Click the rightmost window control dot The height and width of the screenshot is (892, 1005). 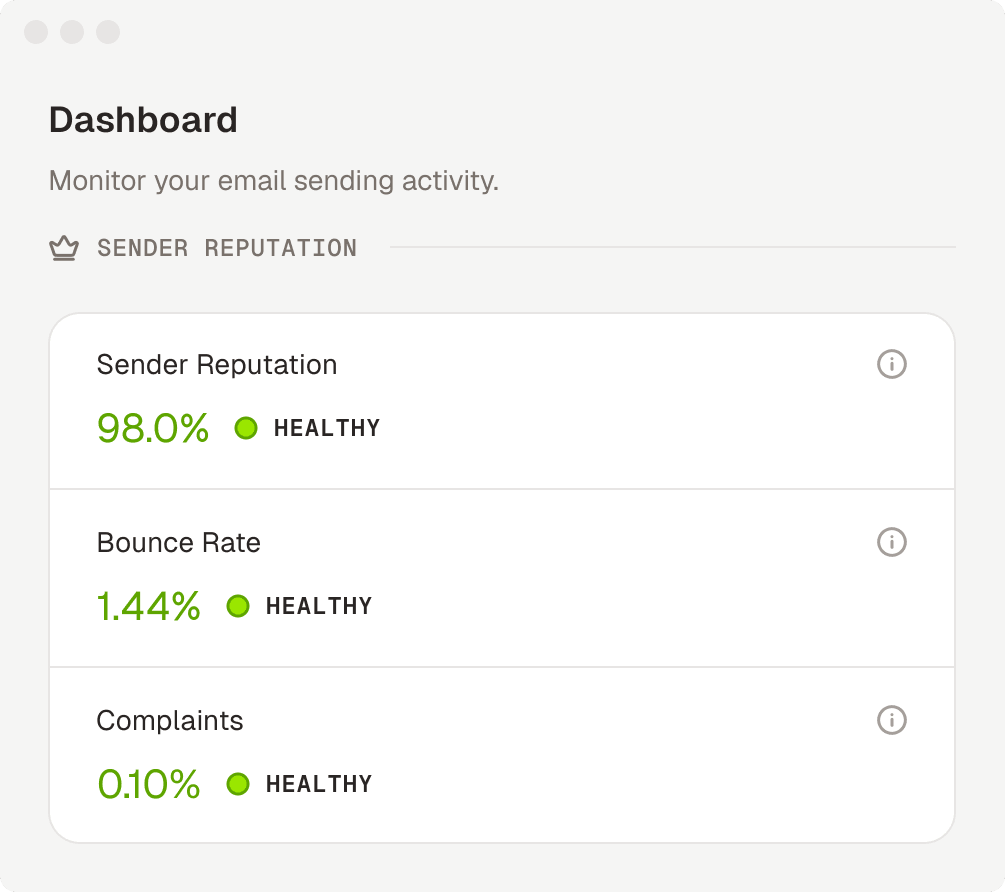click(108, 32)
